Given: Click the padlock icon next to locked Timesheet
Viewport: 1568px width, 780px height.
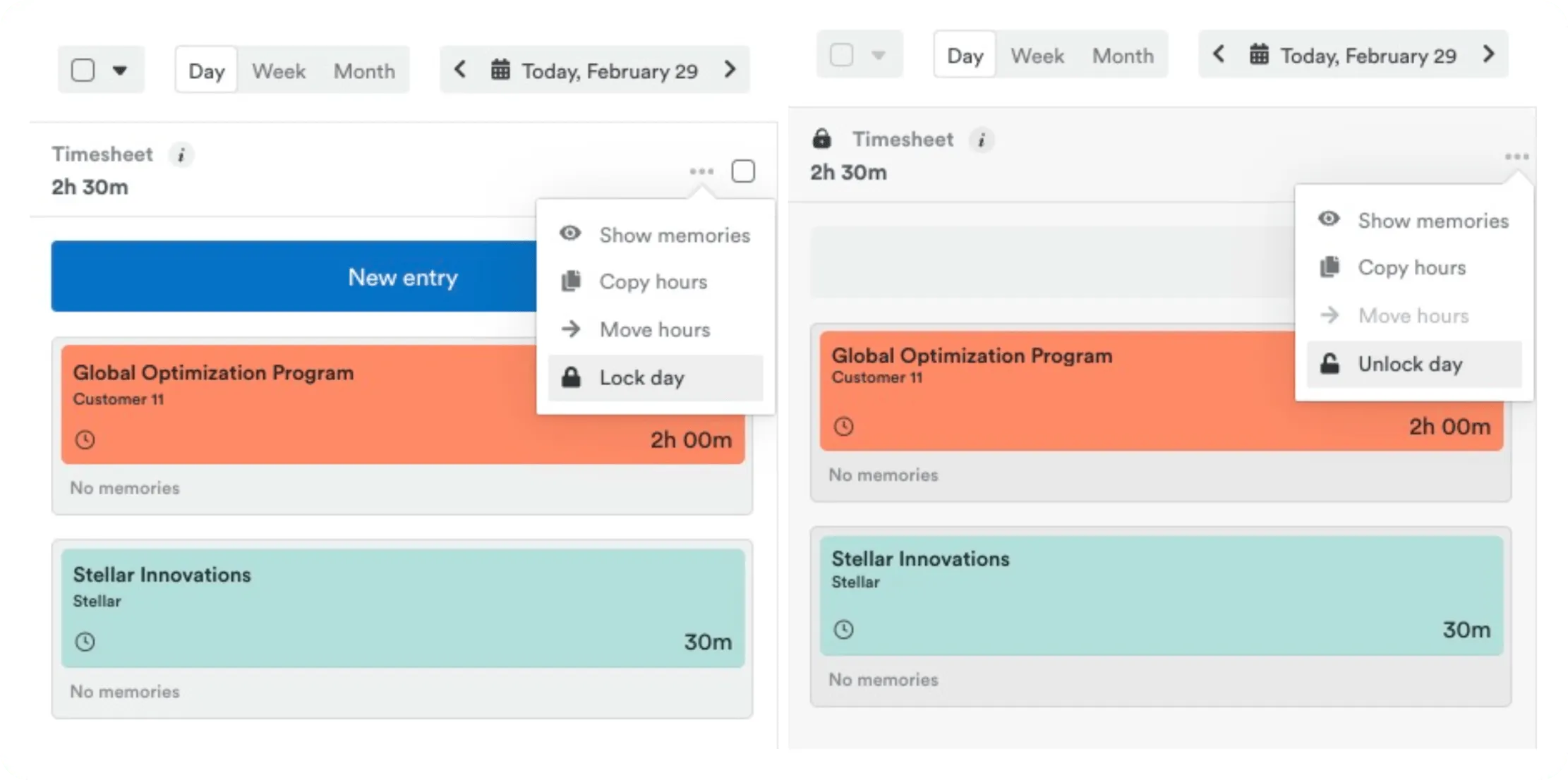Looking at the screenshot, I should tap(821, 138).
